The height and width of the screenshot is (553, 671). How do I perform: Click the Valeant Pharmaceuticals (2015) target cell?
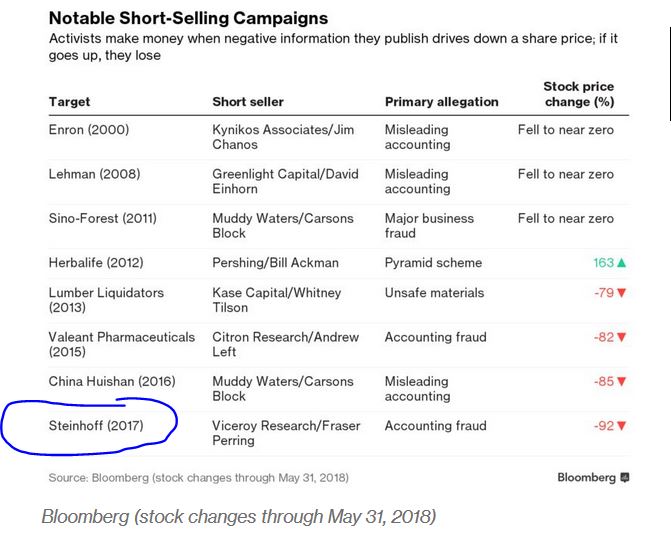tap(121, 344)
